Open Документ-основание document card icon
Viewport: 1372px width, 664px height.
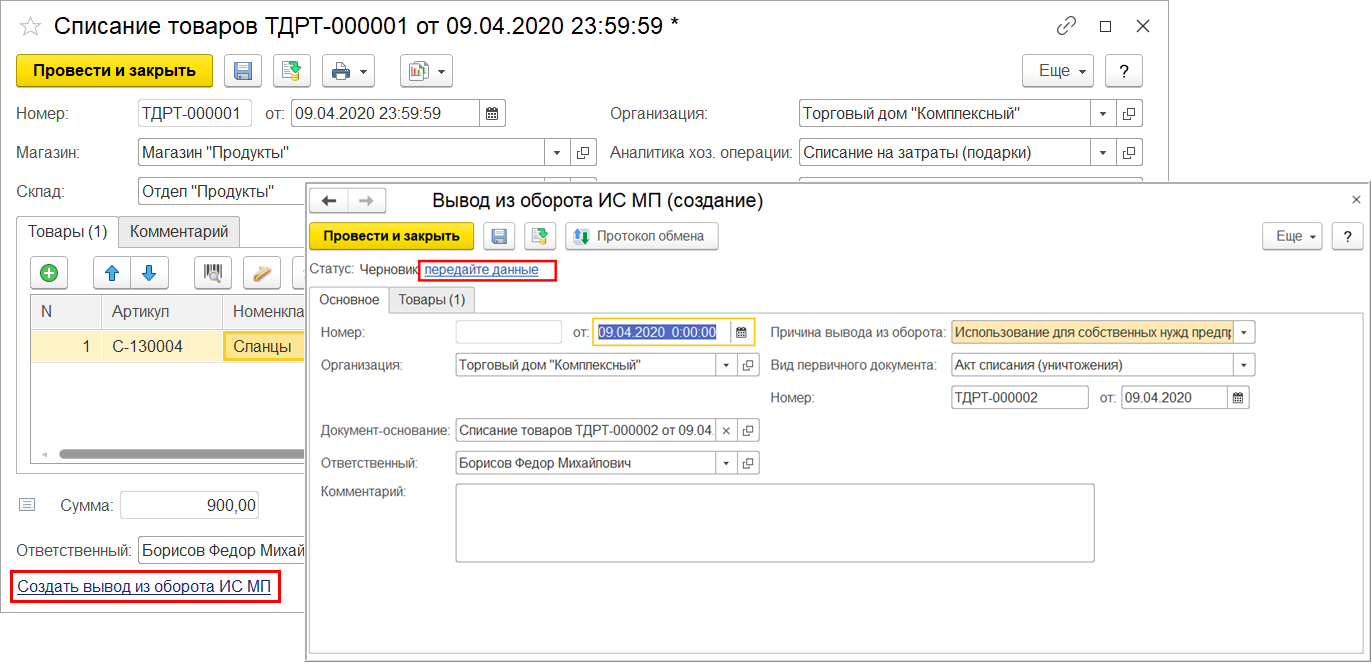748,431
